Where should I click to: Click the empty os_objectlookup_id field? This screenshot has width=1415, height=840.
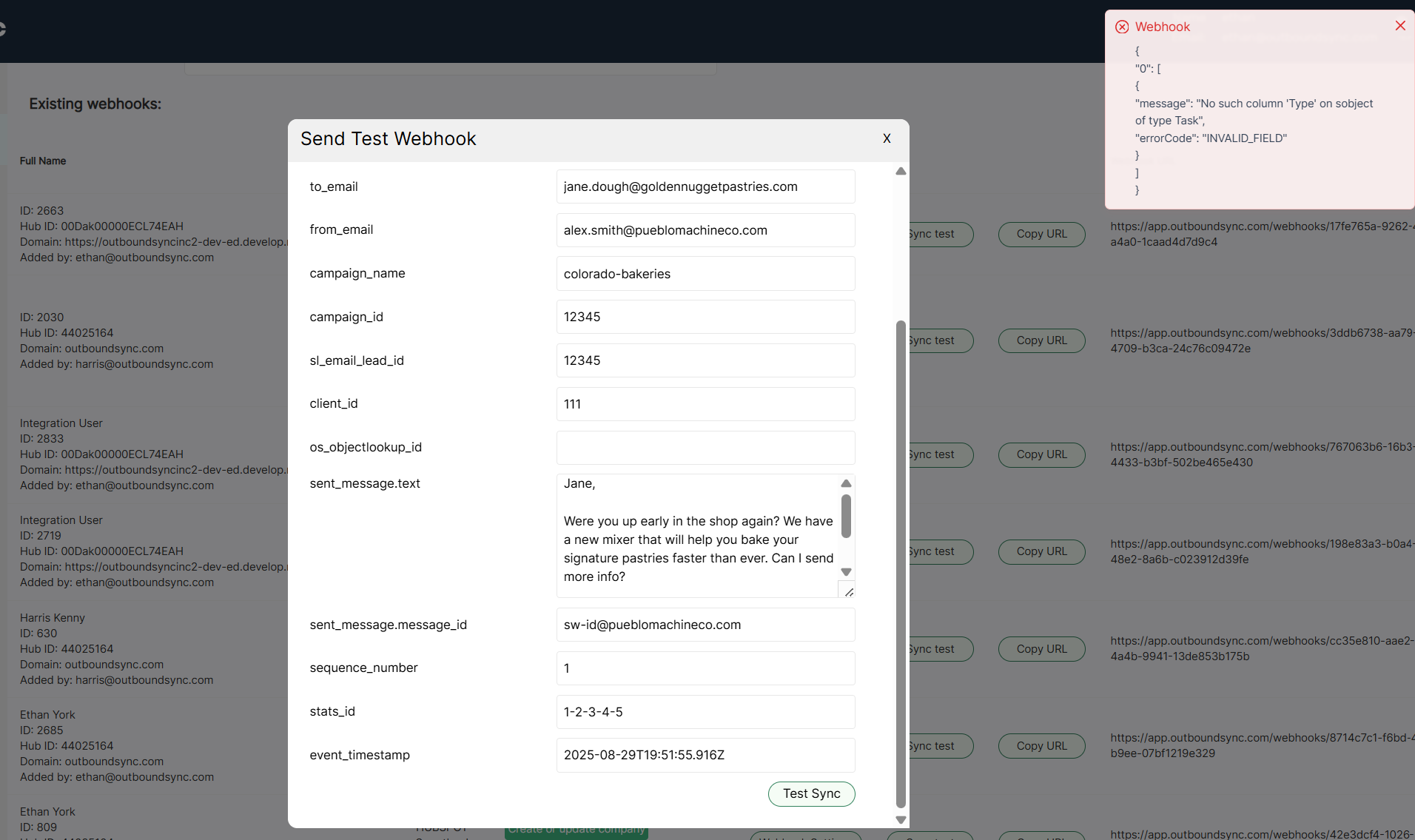pos(705,447)
